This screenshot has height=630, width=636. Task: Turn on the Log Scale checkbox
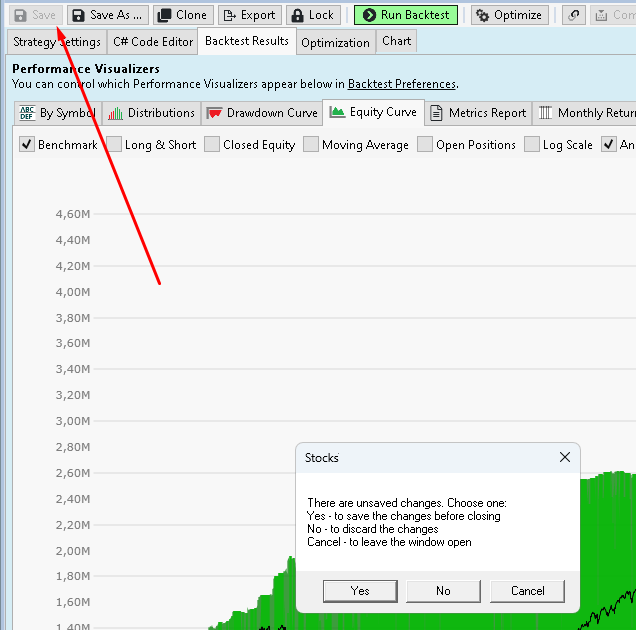(x=532, y=145)
